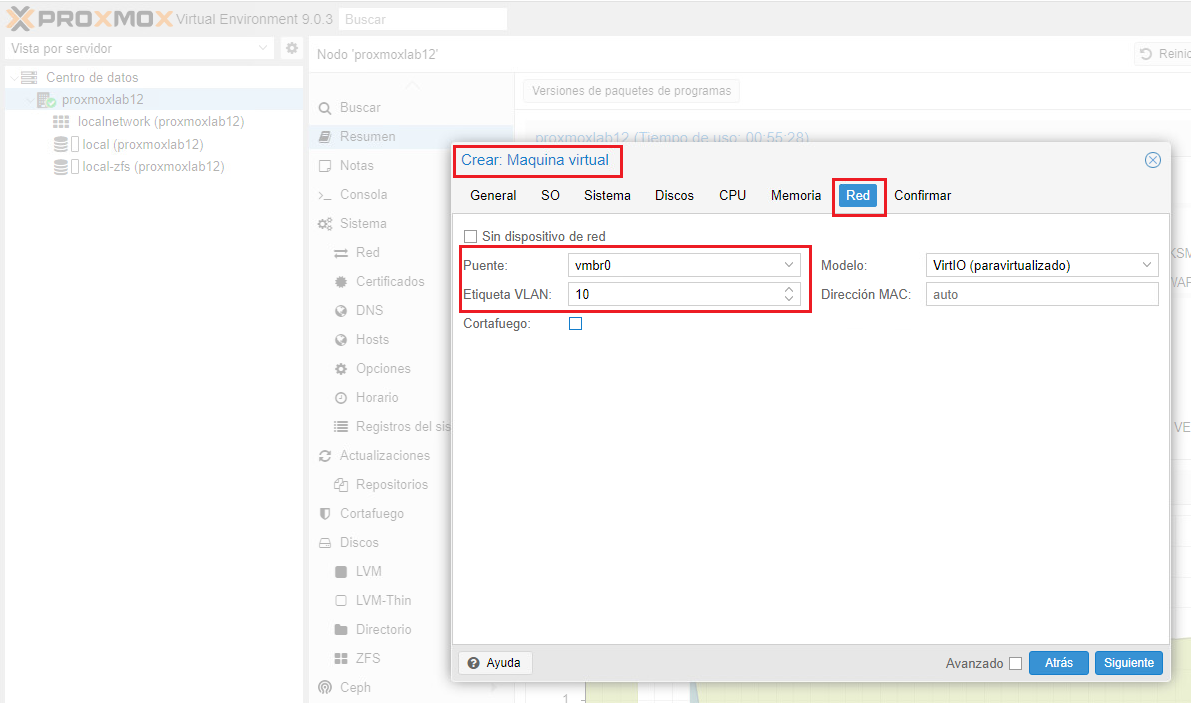Open the Puente dropdown
Viewport: 1191px width, 703px height.
click(x=787, y=265)
